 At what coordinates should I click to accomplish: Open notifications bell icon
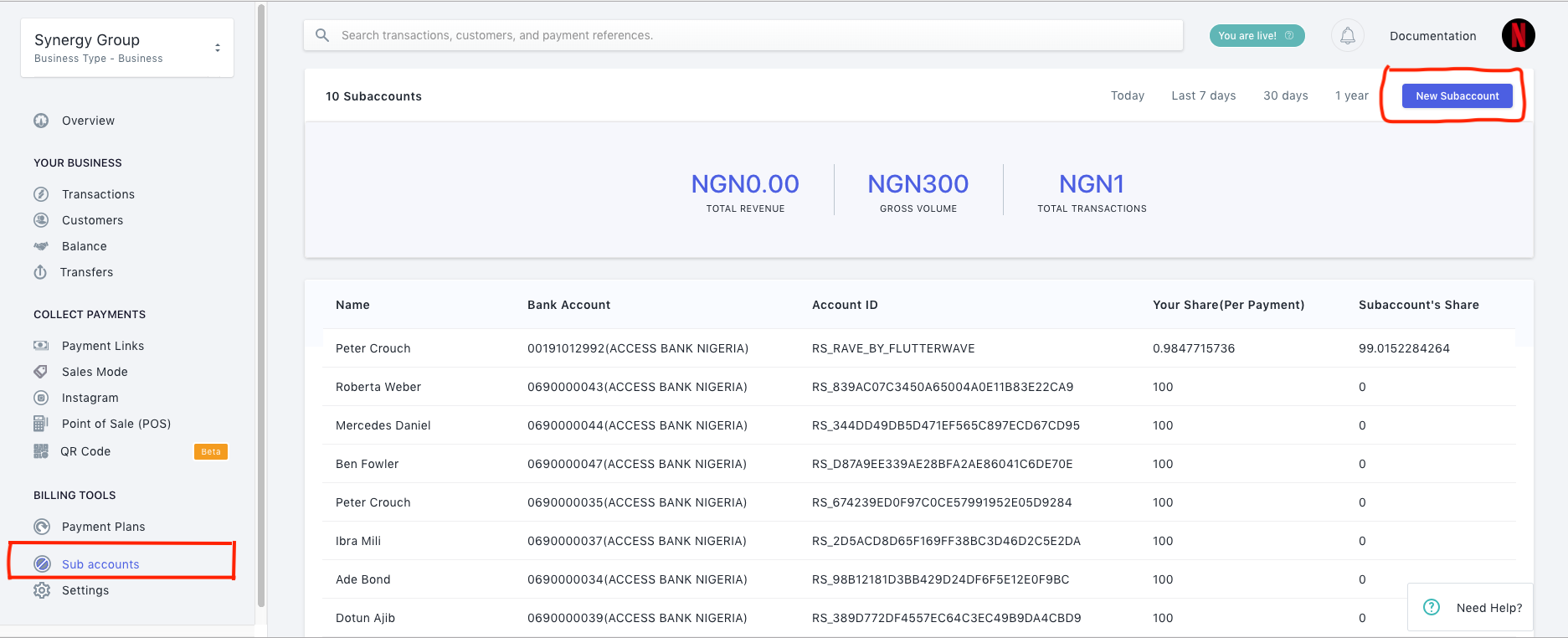pyautogui.click(x=1348, y=36)
